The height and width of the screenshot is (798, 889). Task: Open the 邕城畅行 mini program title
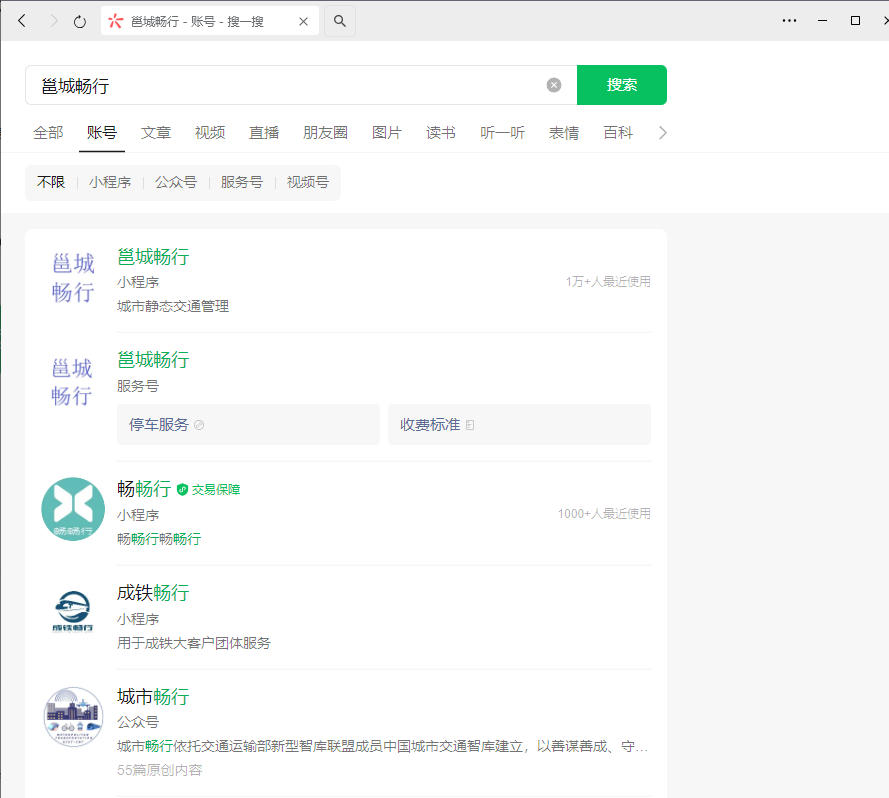153,257
